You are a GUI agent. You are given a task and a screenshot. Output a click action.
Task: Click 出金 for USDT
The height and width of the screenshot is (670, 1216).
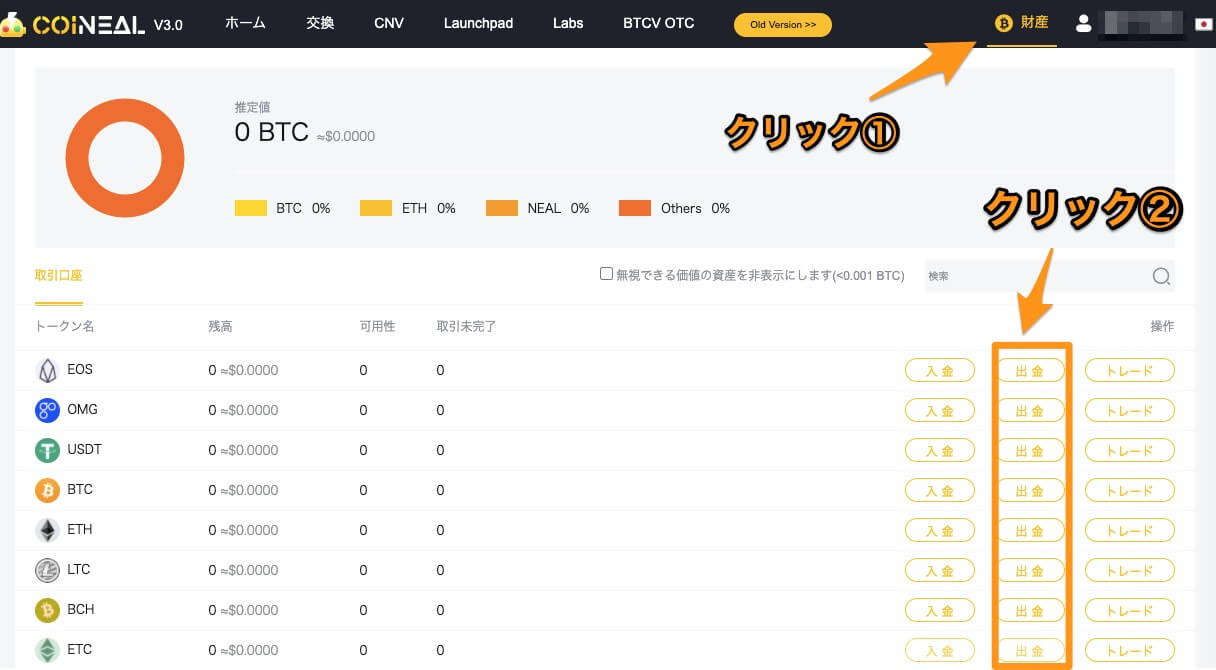(x=1030, y=450)
